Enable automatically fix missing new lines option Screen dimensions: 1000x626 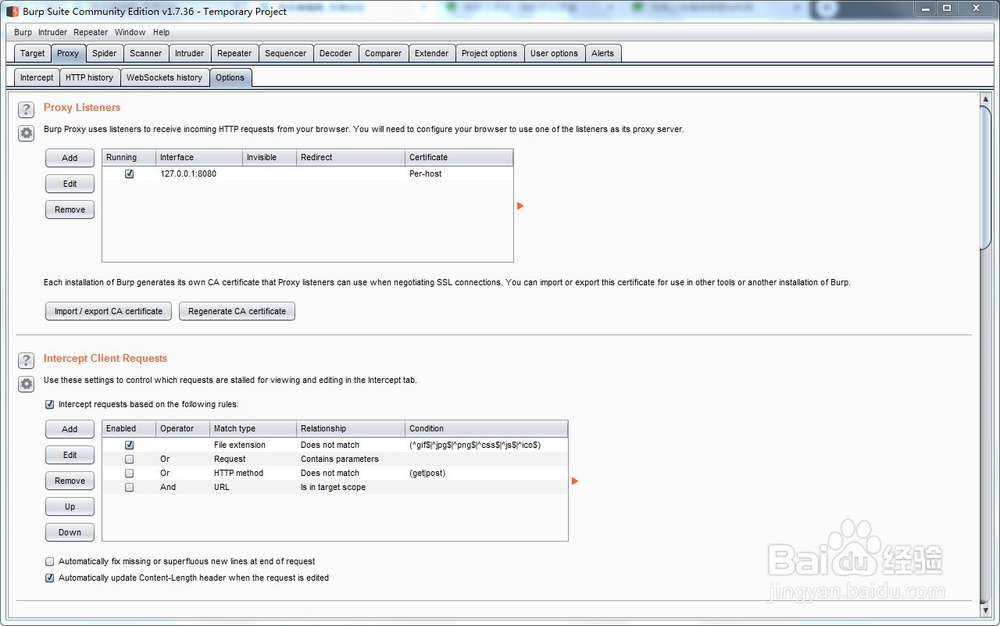tap(50, 562)
